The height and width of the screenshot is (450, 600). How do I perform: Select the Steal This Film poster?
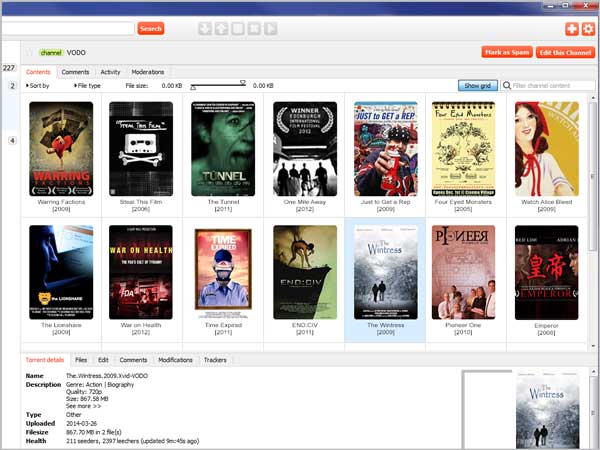coord(141,149)
